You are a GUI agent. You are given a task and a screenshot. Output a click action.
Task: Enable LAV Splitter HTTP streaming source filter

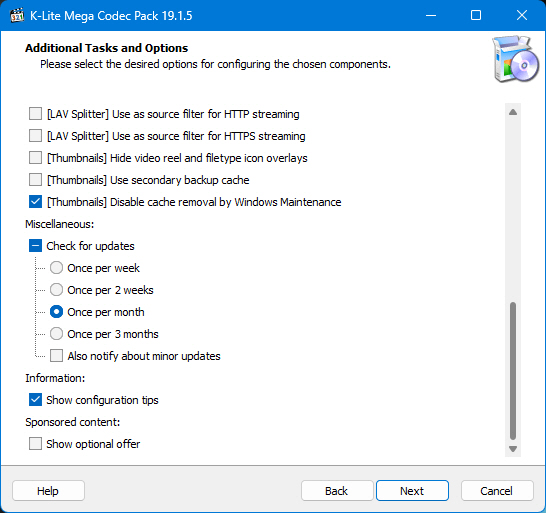click(x=35, y=114)
